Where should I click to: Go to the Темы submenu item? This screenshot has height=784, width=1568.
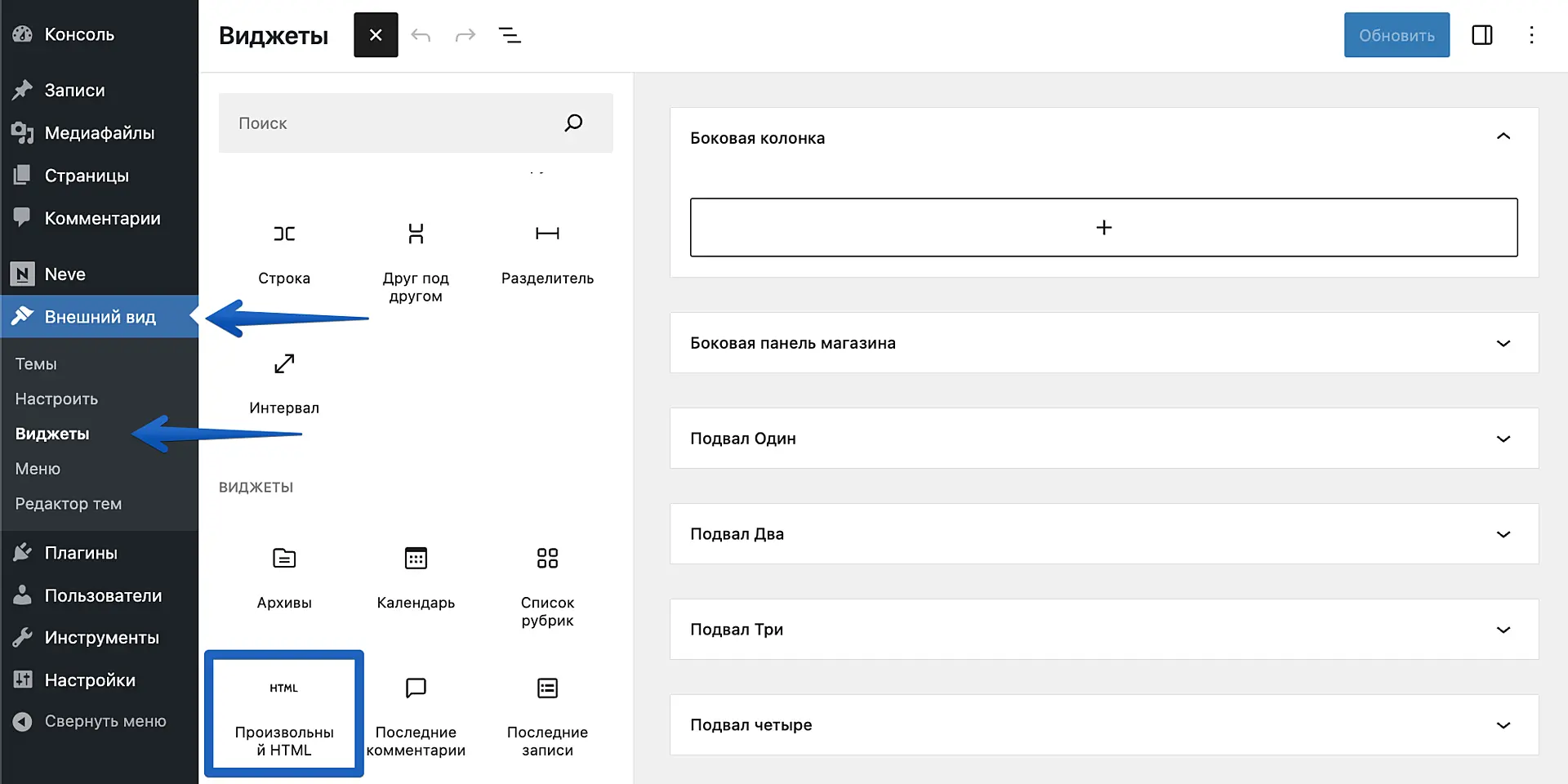click(36, 364)
